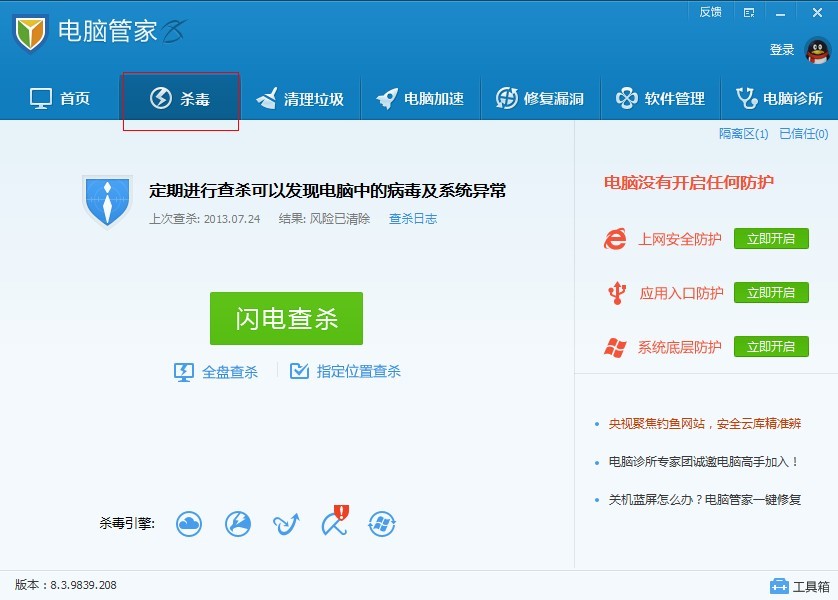Open the main menu icon beside 反馈
This screenshot has height=600, width=838.
tap(749, 12)
